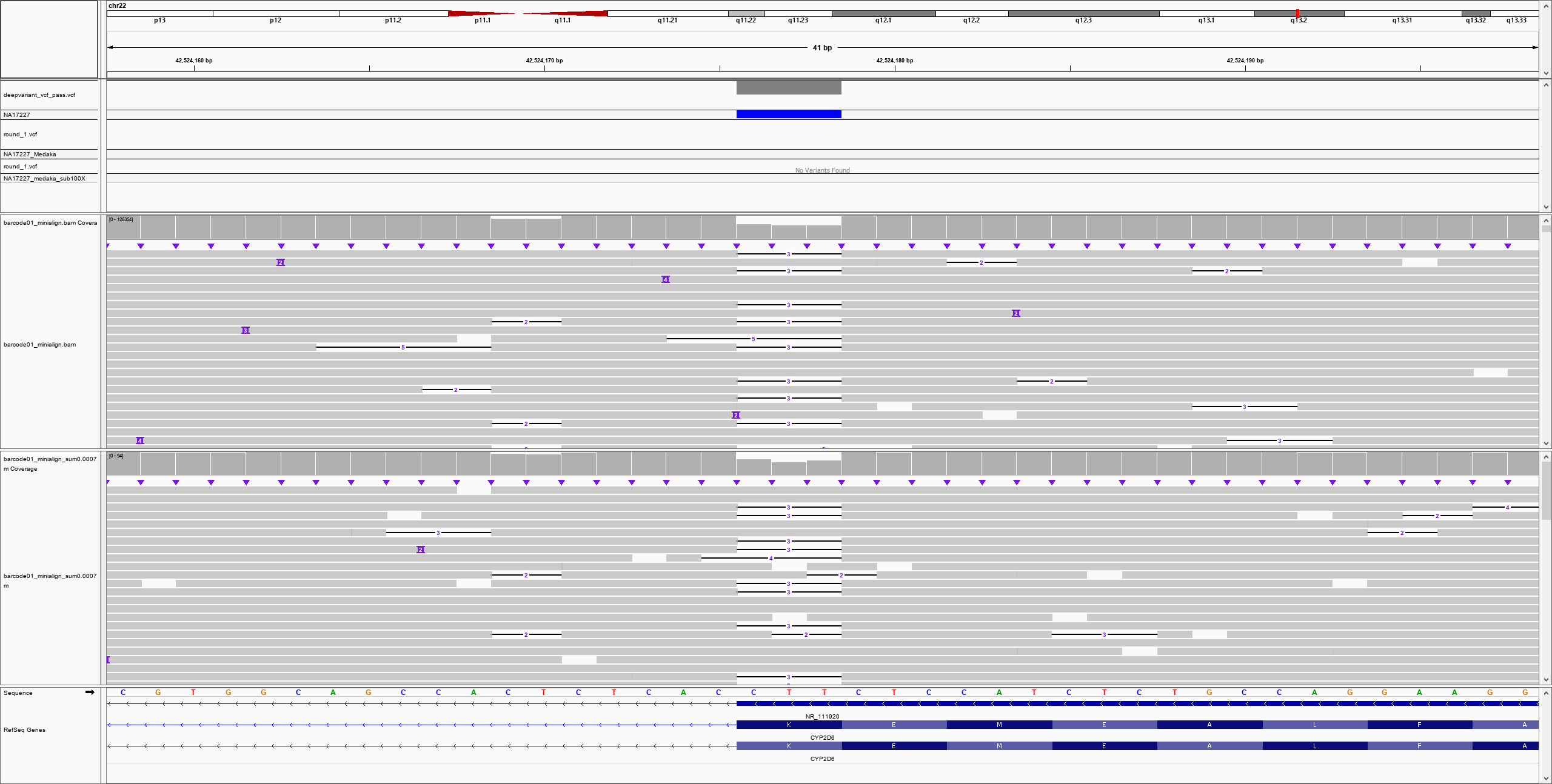Click the amino acid K block on CYP2D6 track
The image size is (1552, 784).
tap(788, 725)
